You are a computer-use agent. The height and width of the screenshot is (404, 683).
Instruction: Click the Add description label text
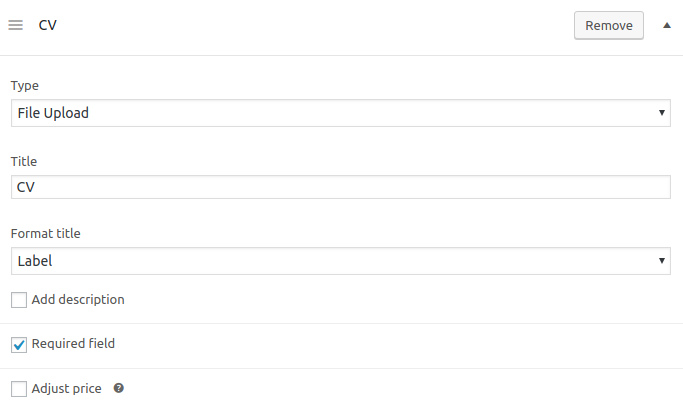pos(78,300)
